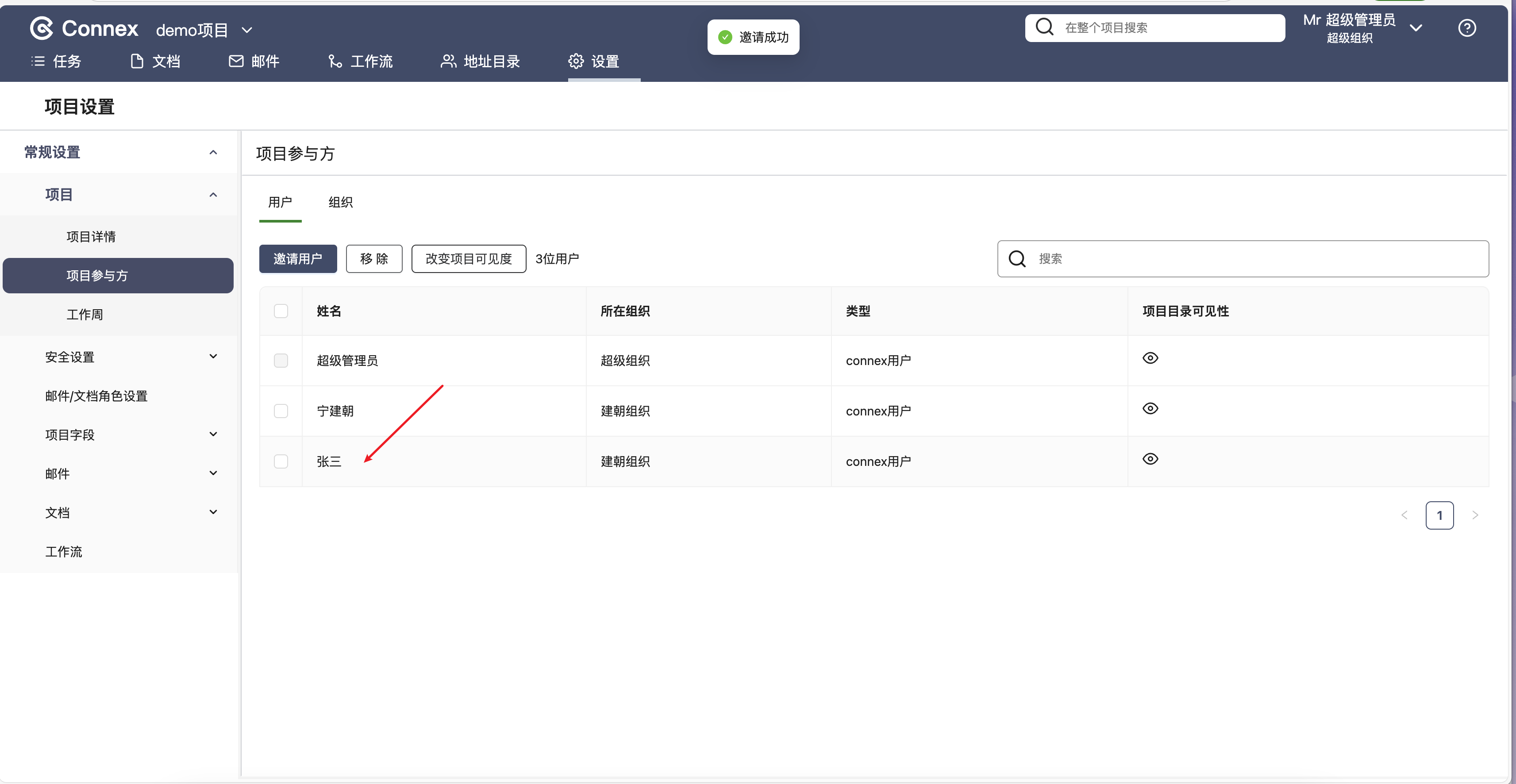Select the checkbox for 宁建朝
Viewport: 1516px width, 784px height.
(x=281, y=411)
